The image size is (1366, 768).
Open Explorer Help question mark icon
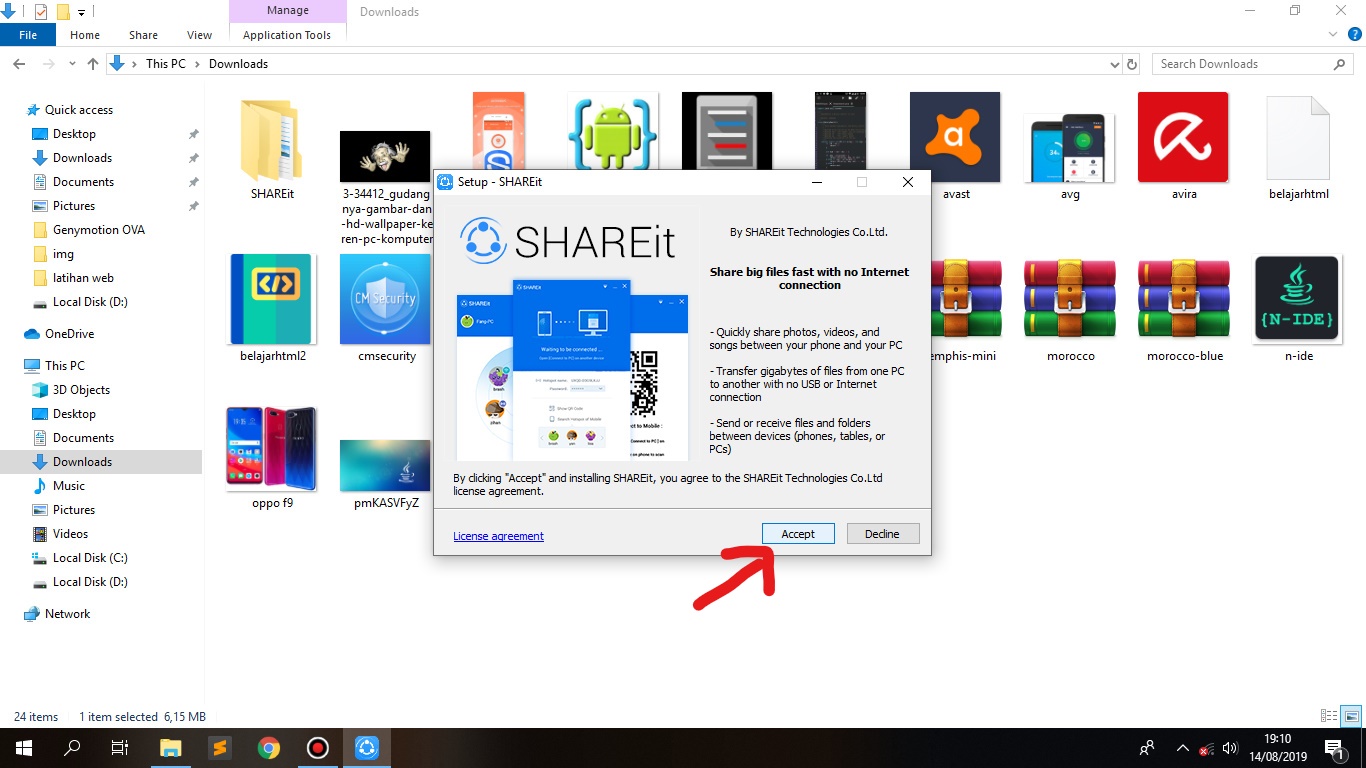[x=1355, y=35]
